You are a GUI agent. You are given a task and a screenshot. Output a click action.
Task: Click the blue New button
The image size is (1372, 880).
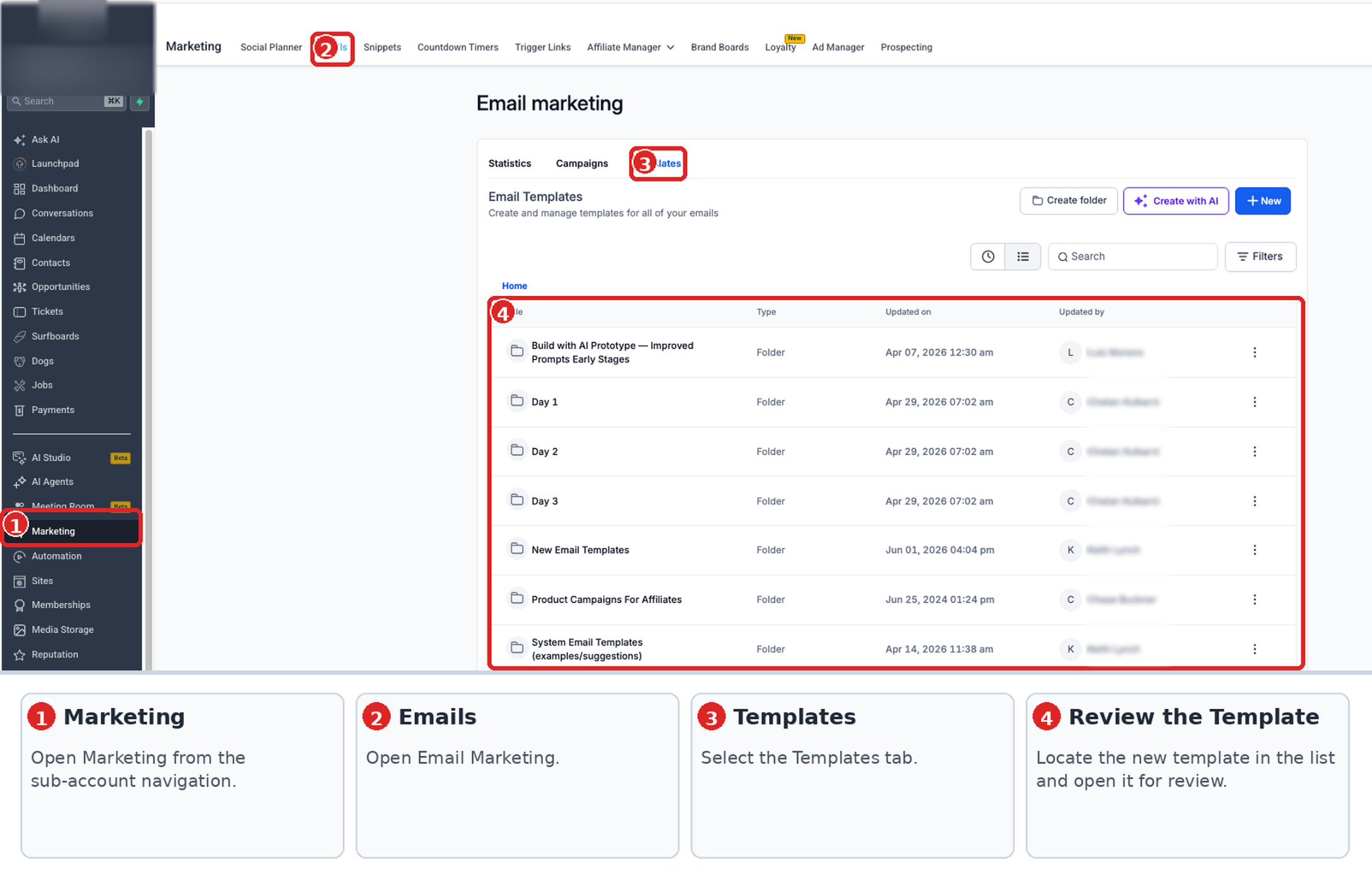[1263, 201]
